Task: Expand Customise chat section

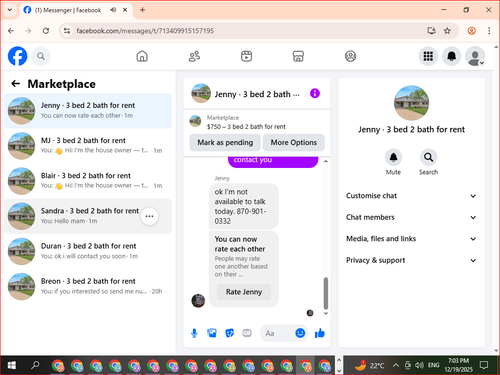Action: coord(411,196)
